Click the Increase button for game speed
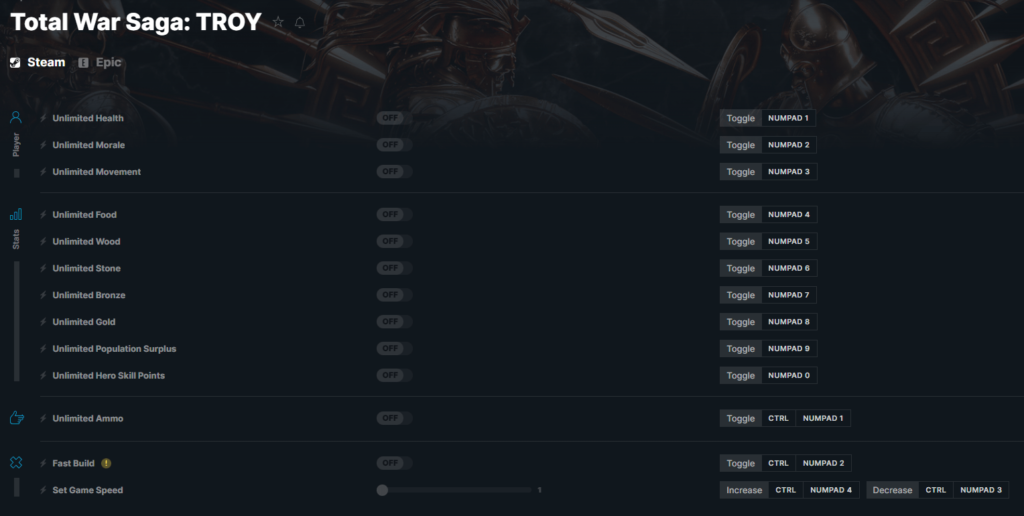1024x516 pixels. click(744, 490)
